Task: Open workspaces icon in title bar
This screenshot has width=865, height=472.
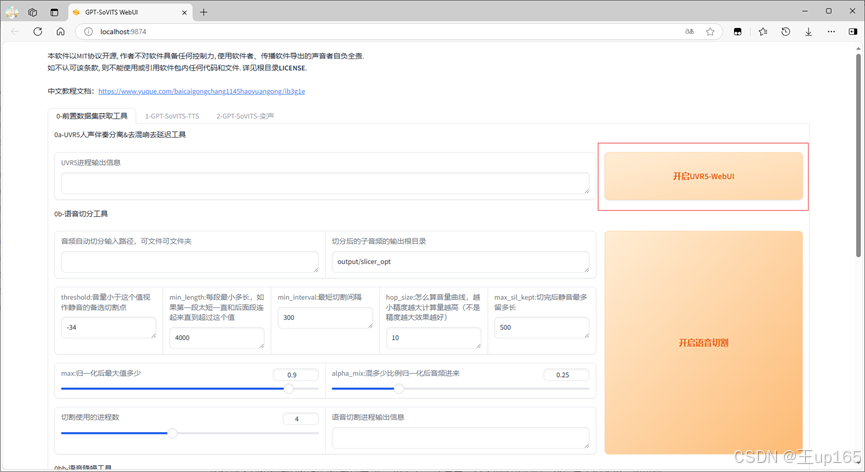Action: pos(33,12)
